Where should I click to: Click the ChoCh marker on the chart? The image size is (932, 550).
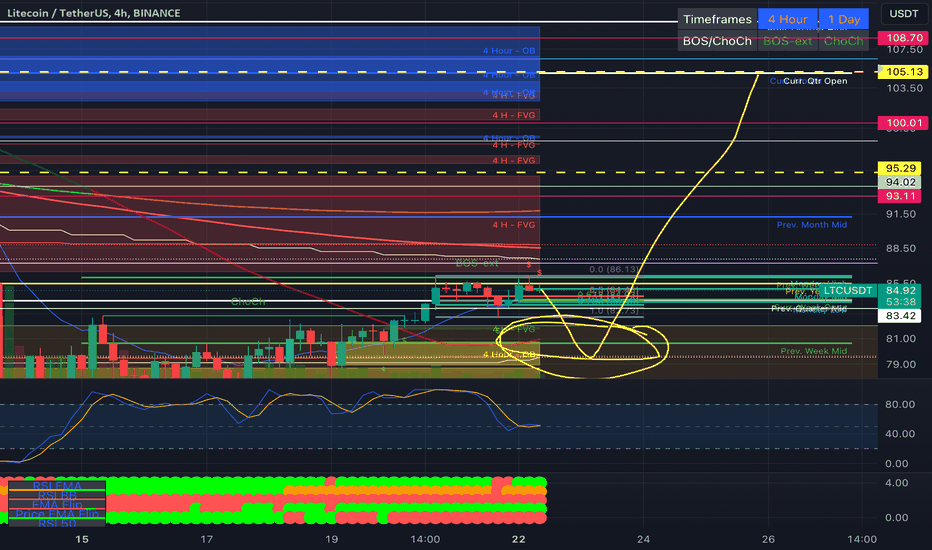(x=248, y=302)
